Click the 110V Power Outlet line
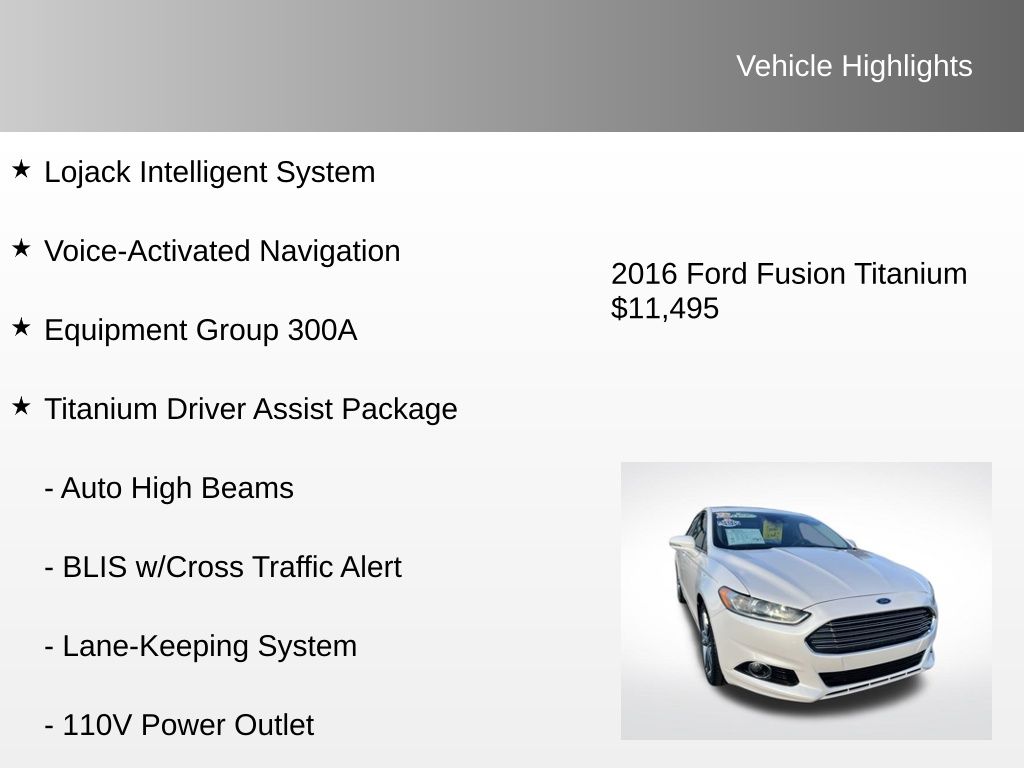The width and height of the screenshot is (1024, 768). pyautogui.click(x=179, y=725)
